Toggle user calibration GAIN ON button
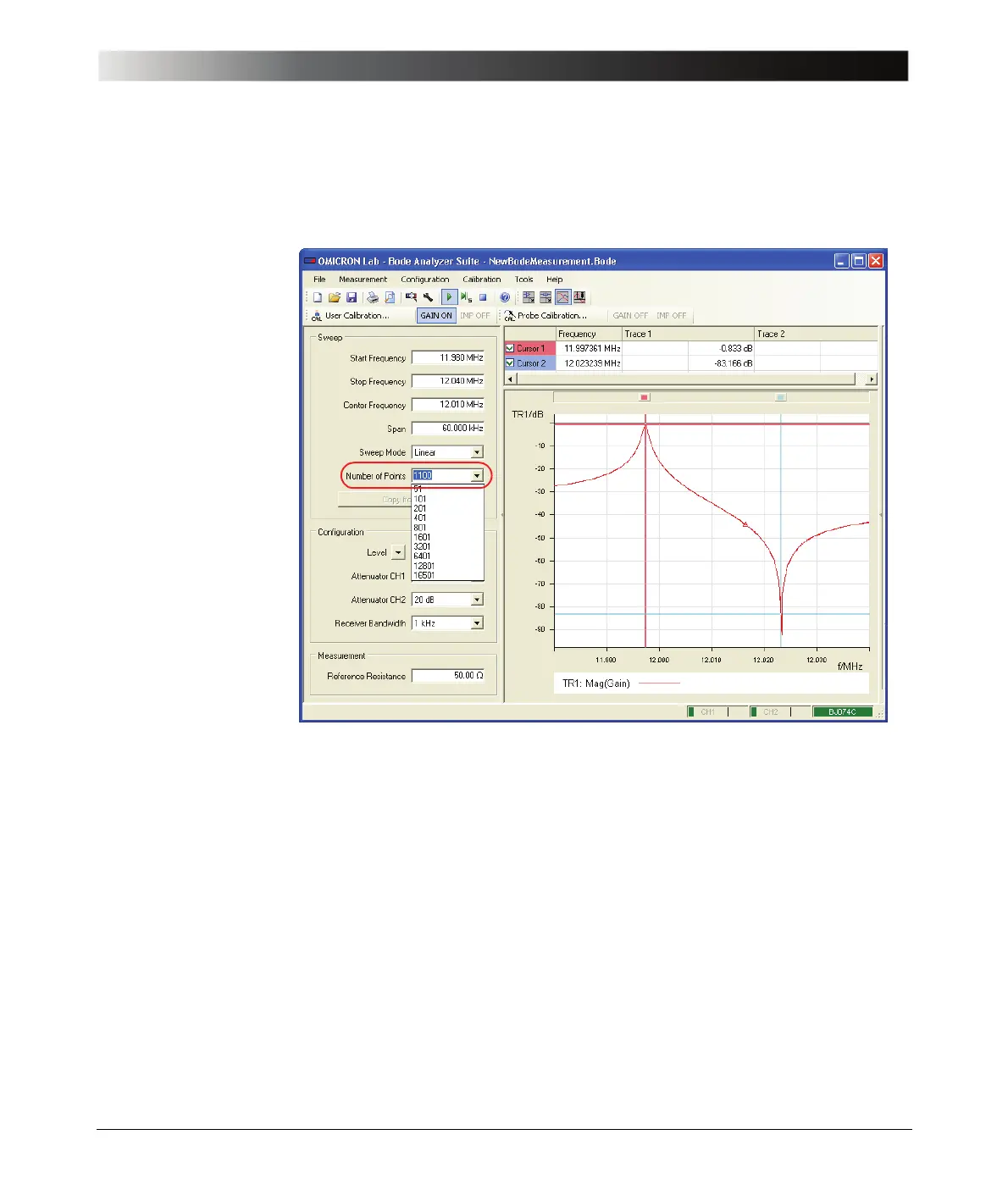The image size is (1008, 1201). pos(436,316)
